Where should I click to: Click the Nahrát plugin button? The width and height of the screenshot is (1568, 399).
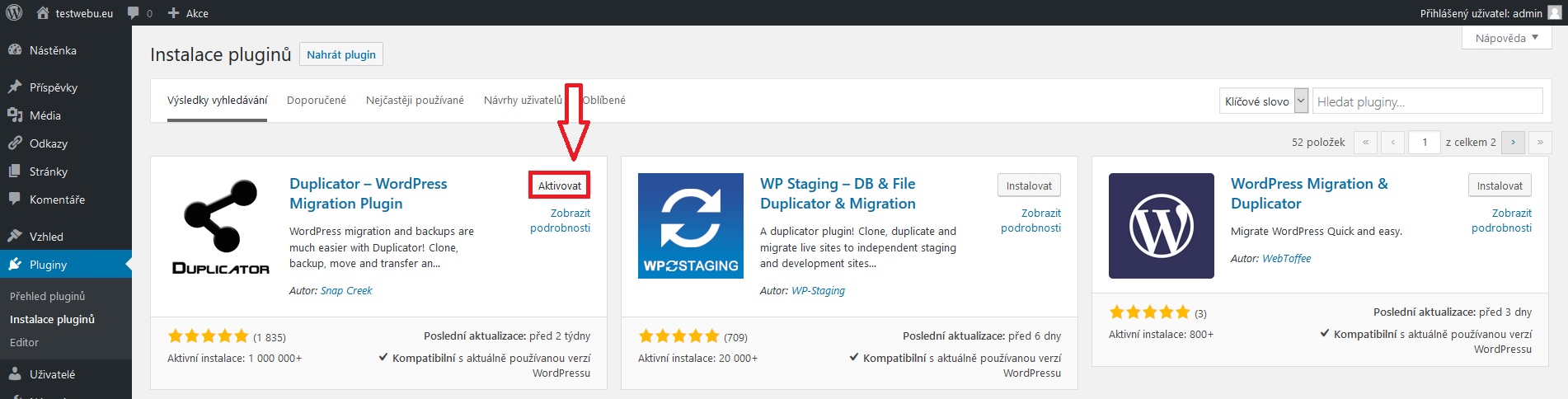click(341, 54)
